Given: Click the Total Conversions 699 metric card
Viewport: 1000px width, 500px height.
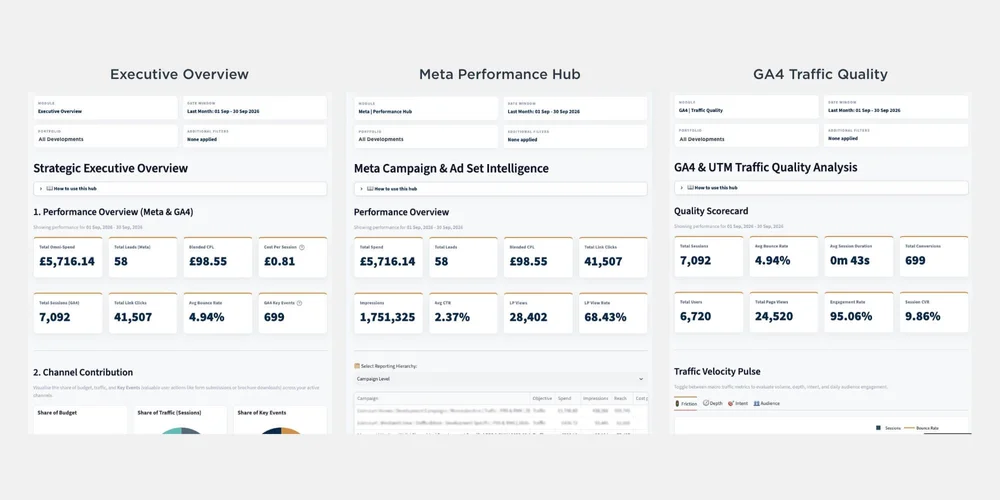Looking at the screenshot, I should tap(934, 256).
